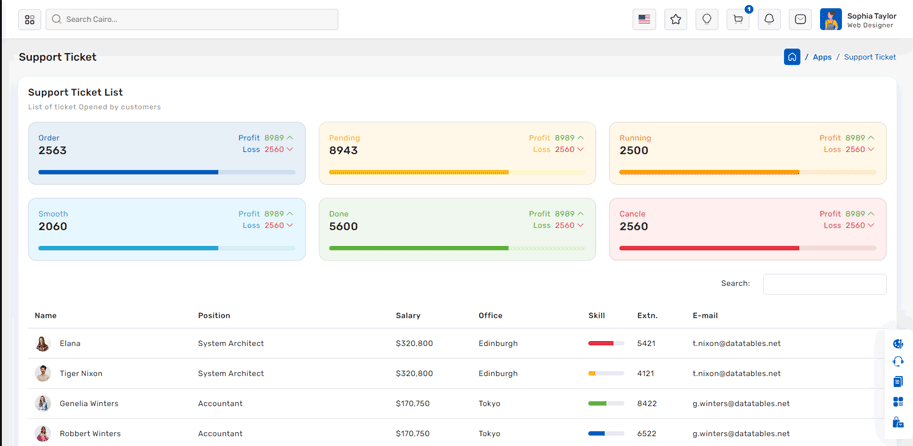Click the document icon in side panel
913x446 pixels.
pyautogui.click(x=898, y=382)
